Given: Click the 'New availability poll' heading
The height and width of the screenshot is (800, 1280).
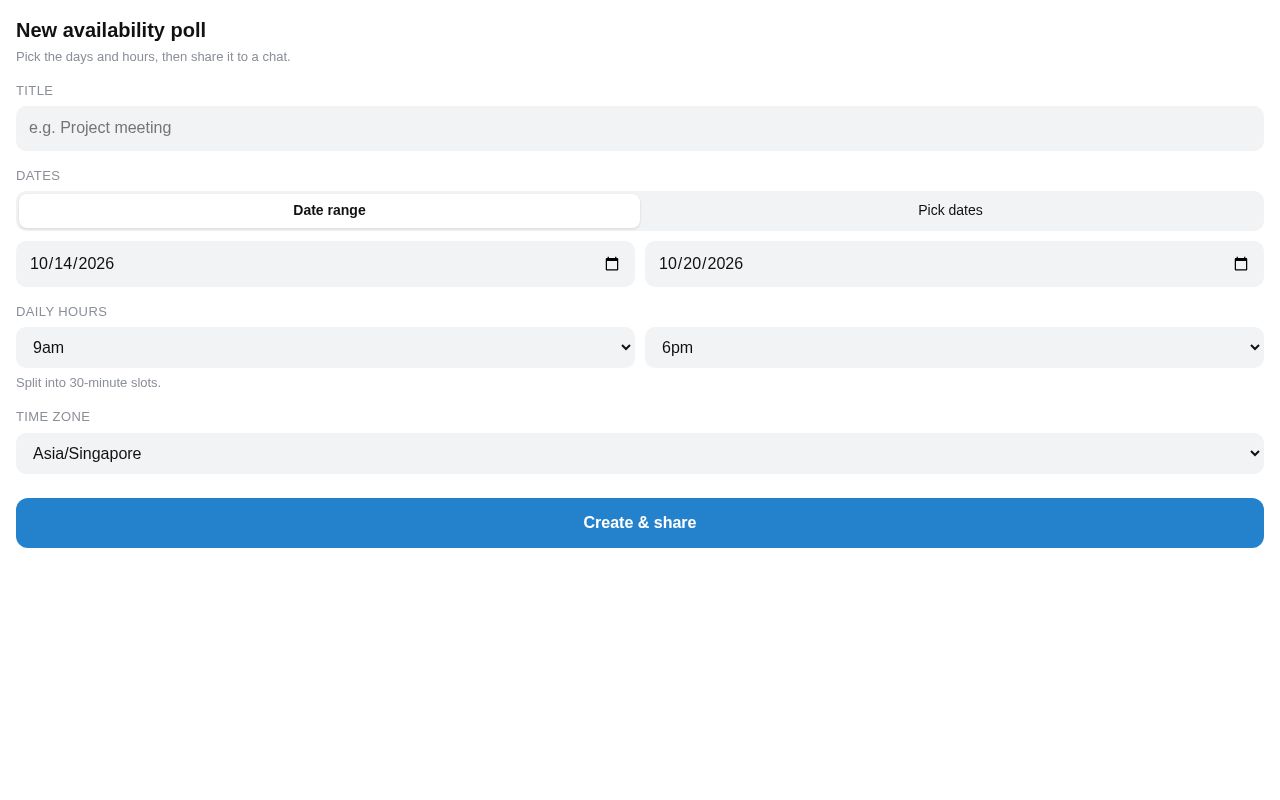Looking at the screenshot, I should pos(111,30).
